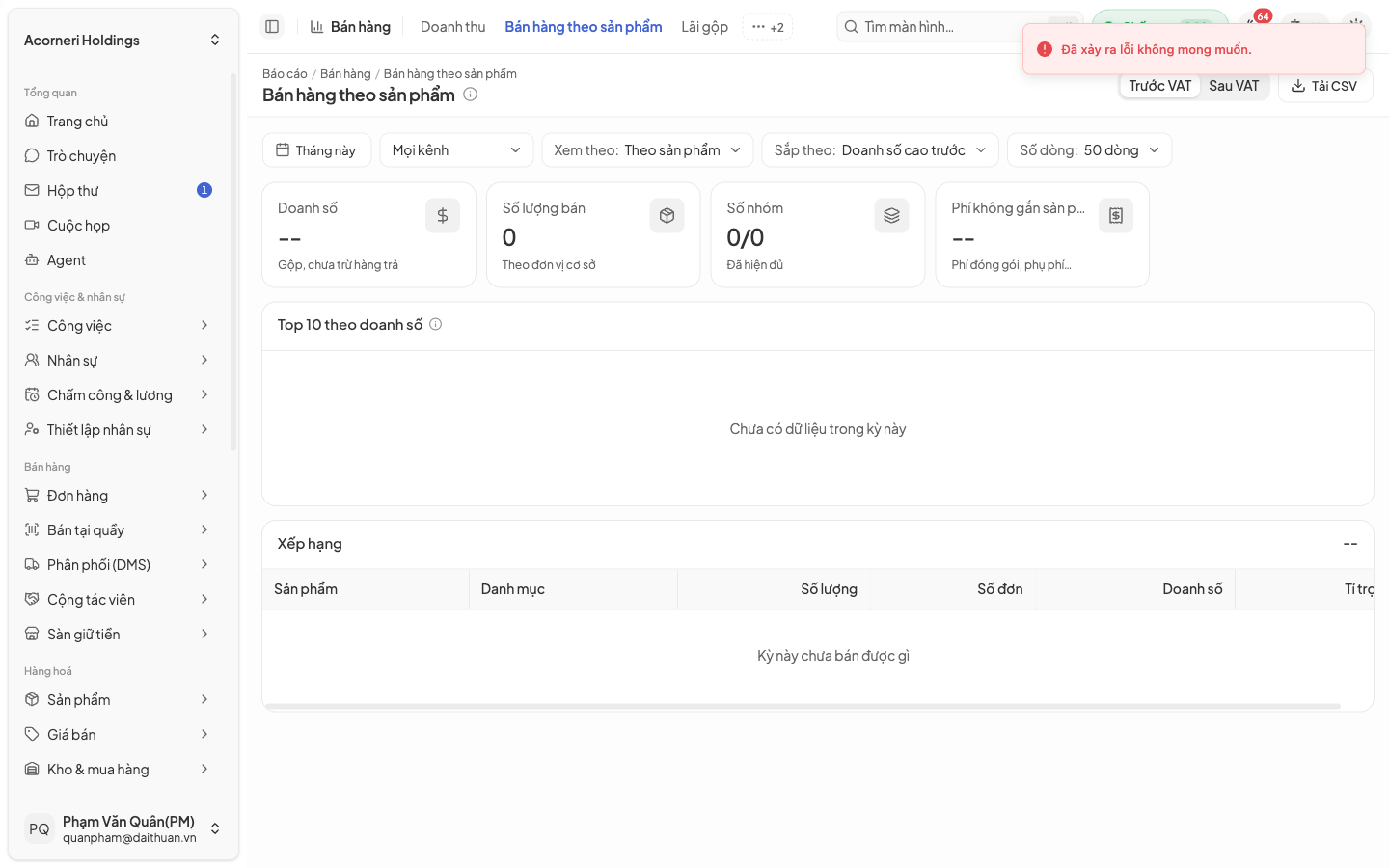This screenshot has width=1389, height=868.
Task: Open the Sắp theo sort dropdown
Action: click(881, 150)
